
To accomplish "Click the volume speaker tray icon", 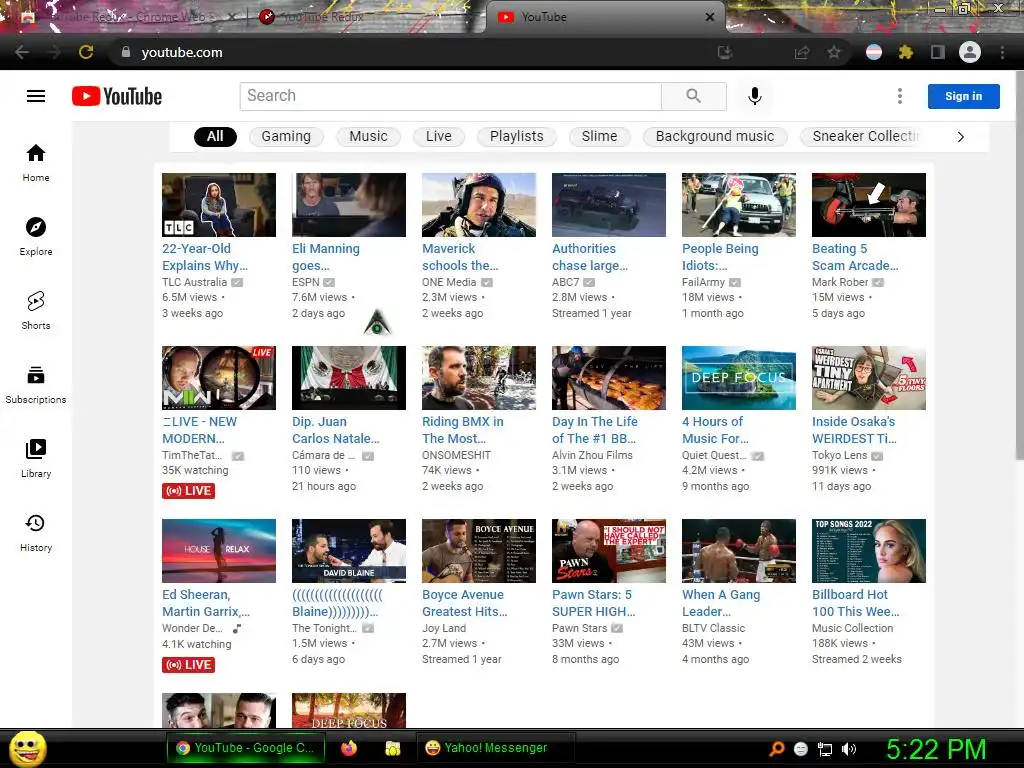I will point(848,749).
